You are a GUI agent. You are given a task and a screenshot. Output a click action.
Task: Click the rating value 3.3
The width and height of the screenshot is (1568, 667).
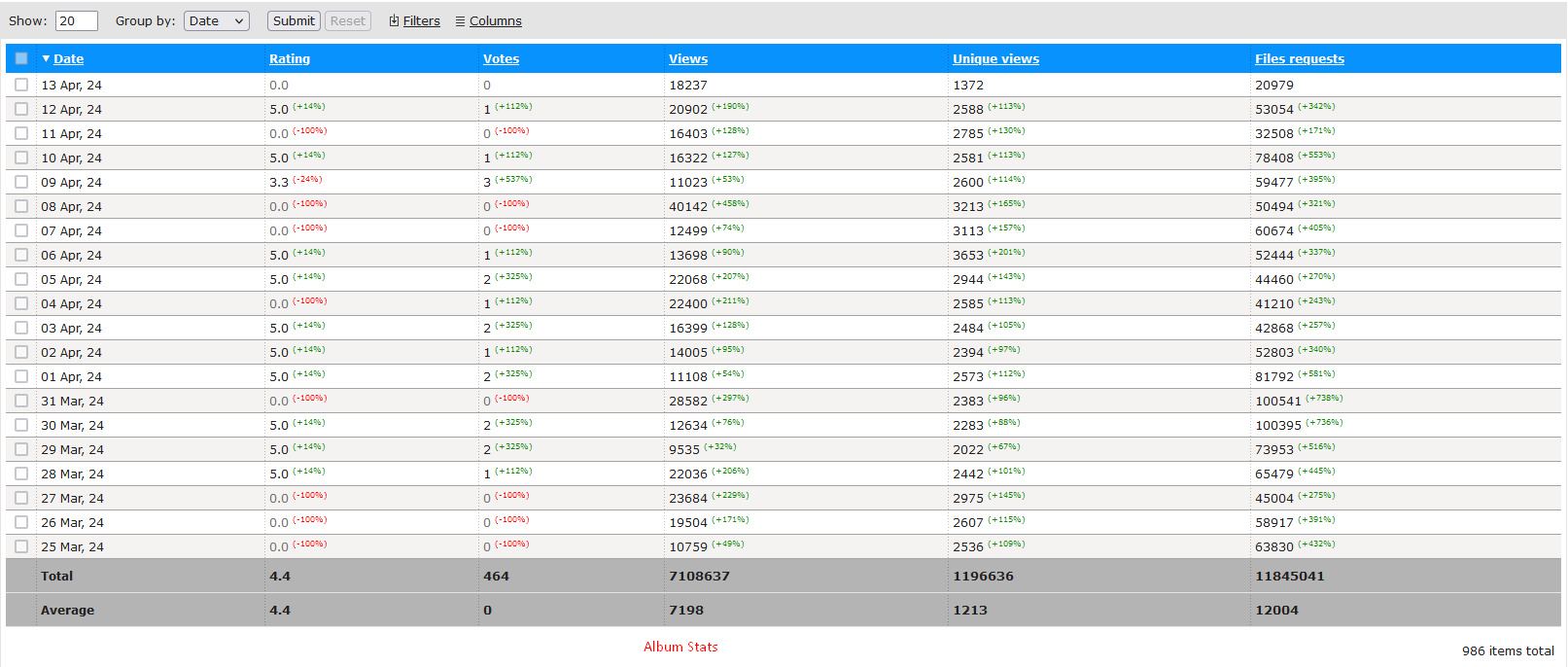279,183
